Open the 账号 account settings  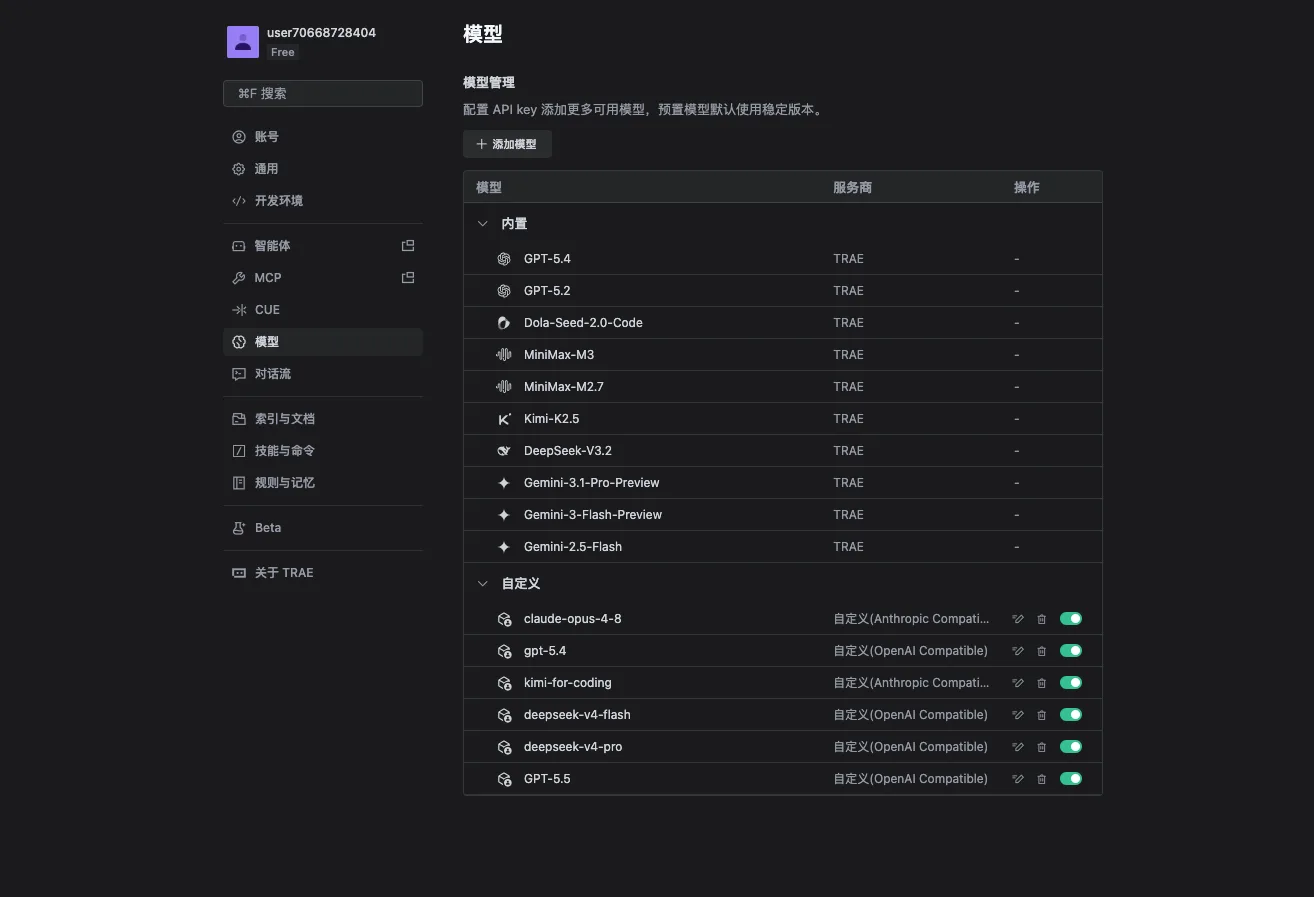pos(323,137)
